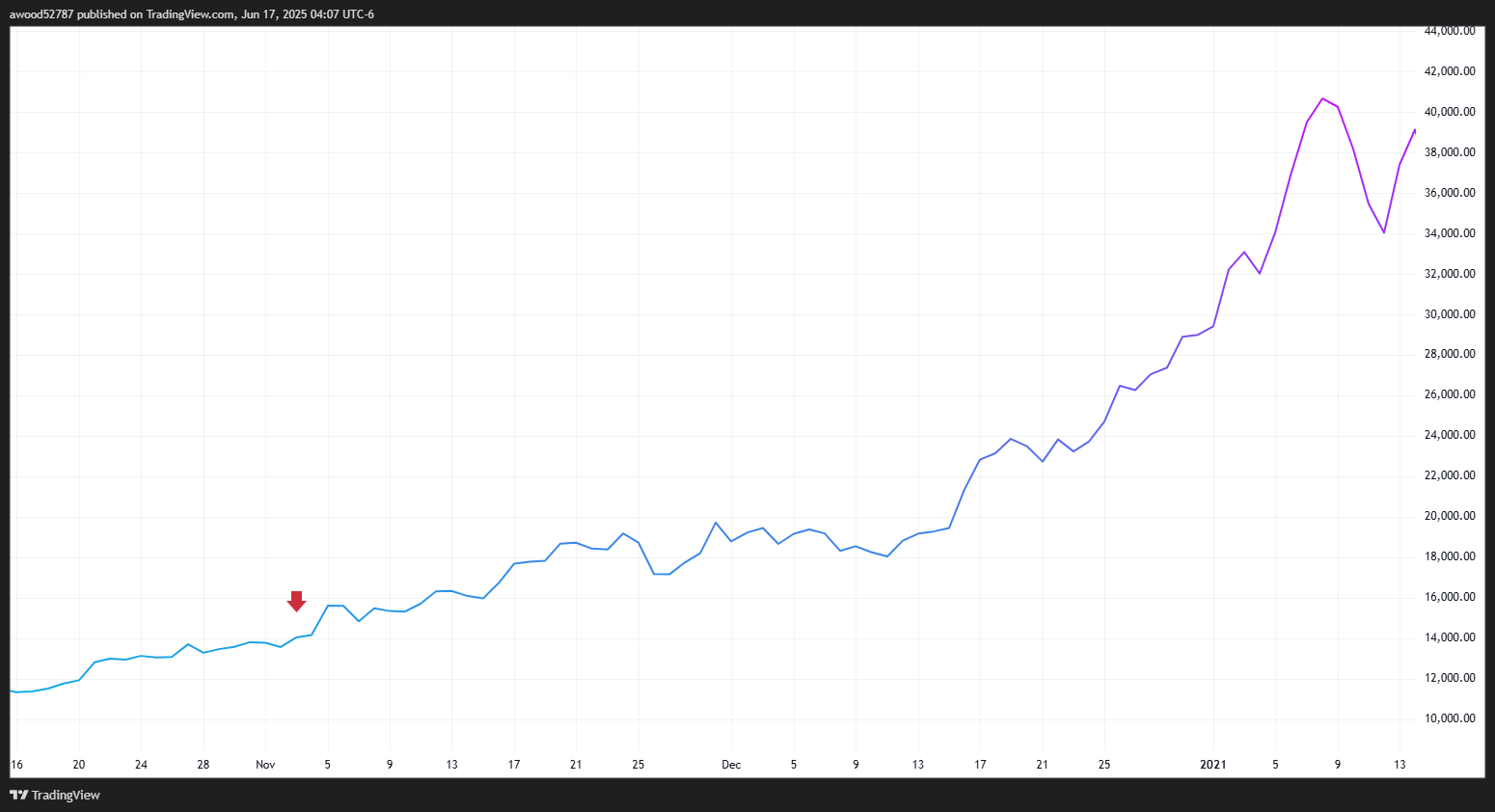Click the awood52787 published header text
Screen dimensions: 1495x812
click(191, 14)
